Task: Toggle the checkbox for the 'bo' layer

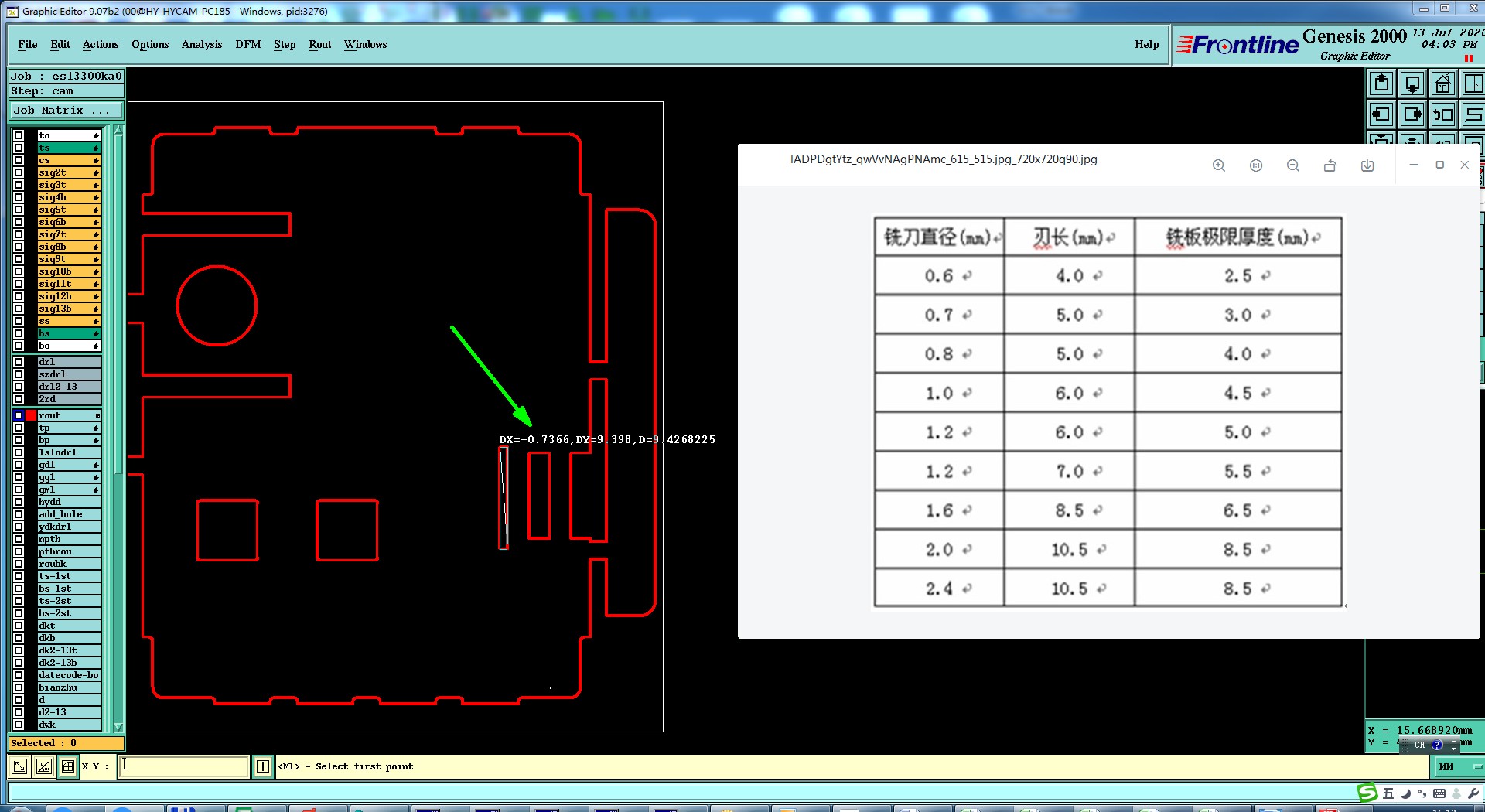Action: (x=19, y=346)
